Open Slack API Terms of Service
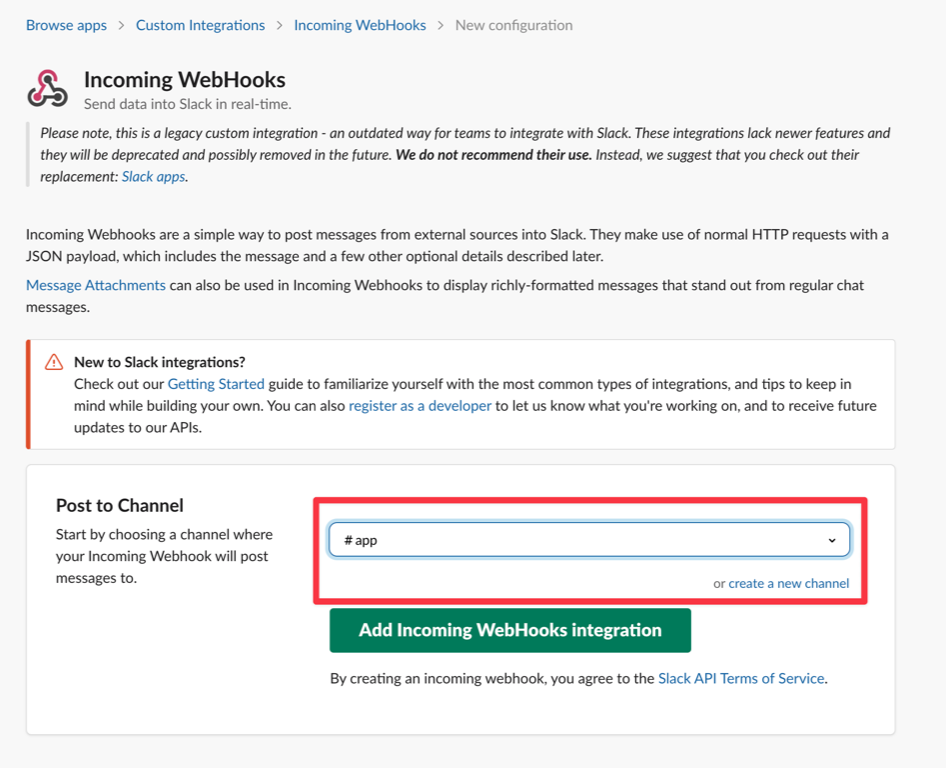The height and width of the screenshot is (768, 946). 741,678
